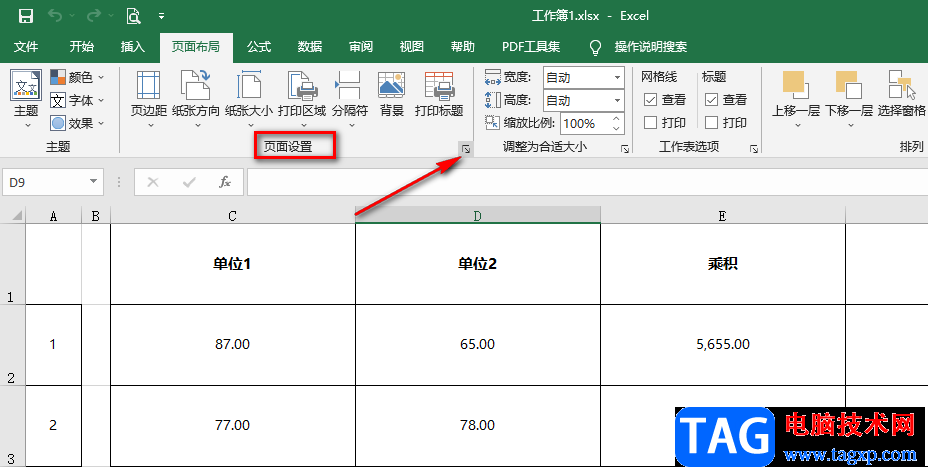Screen dimensions: 928x467
Task: Open the 效果 theme effects dropdown
Action: (x=77, y=123)
